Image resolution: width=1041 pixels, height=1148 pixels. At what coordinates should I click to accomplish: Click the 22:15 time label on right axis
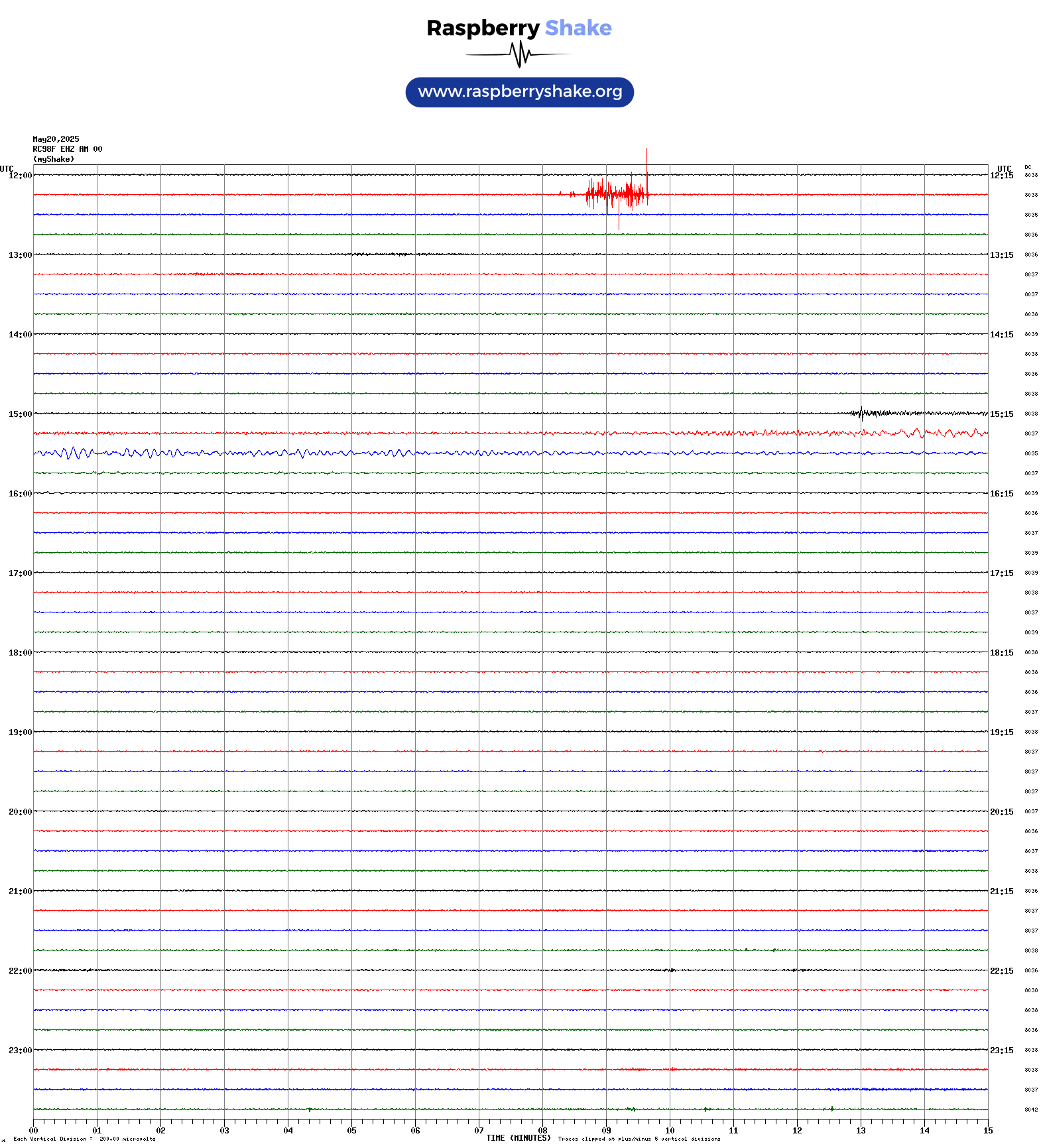click(x=1001, y=971)
